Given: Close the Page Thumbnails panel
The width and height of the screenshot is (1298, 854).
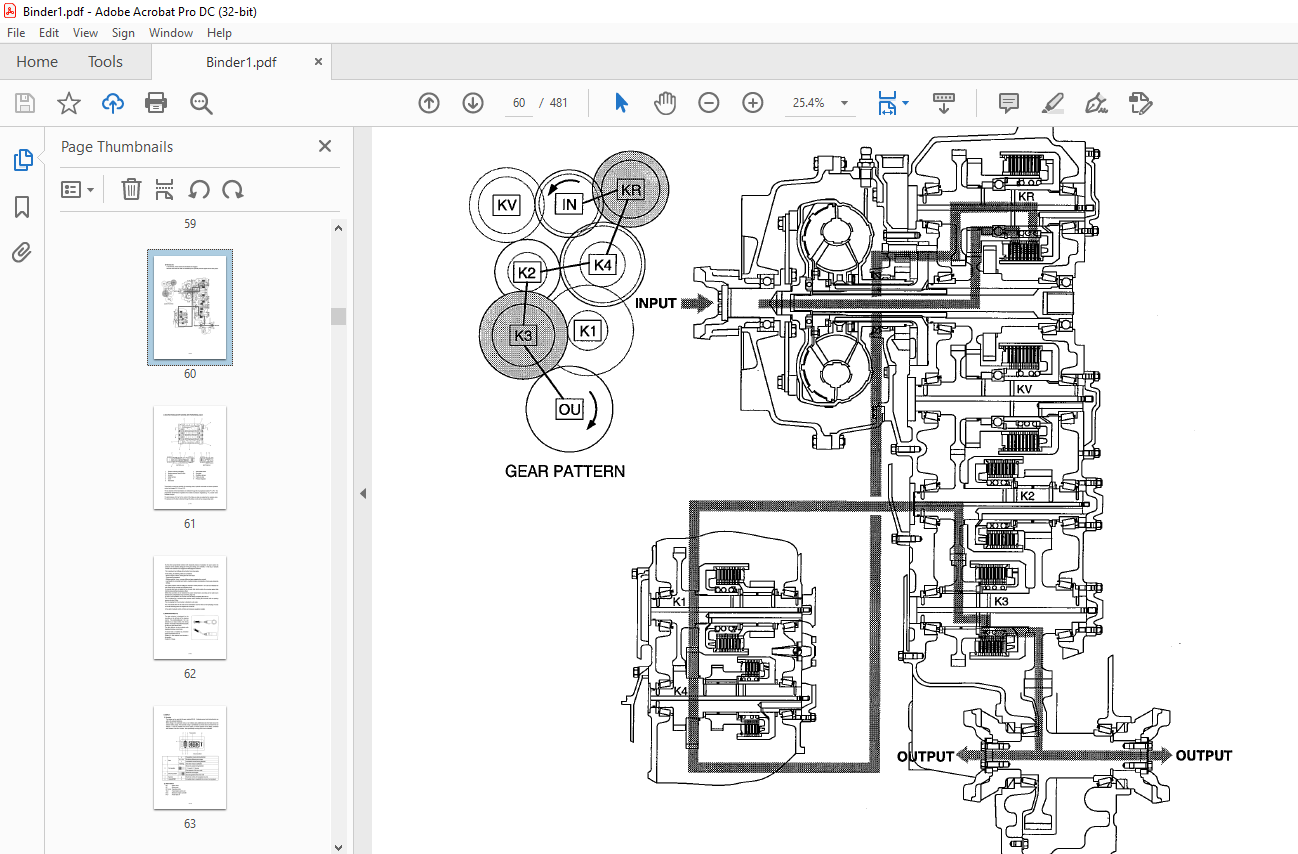Looking at the screenshot, I should [325, 146].
